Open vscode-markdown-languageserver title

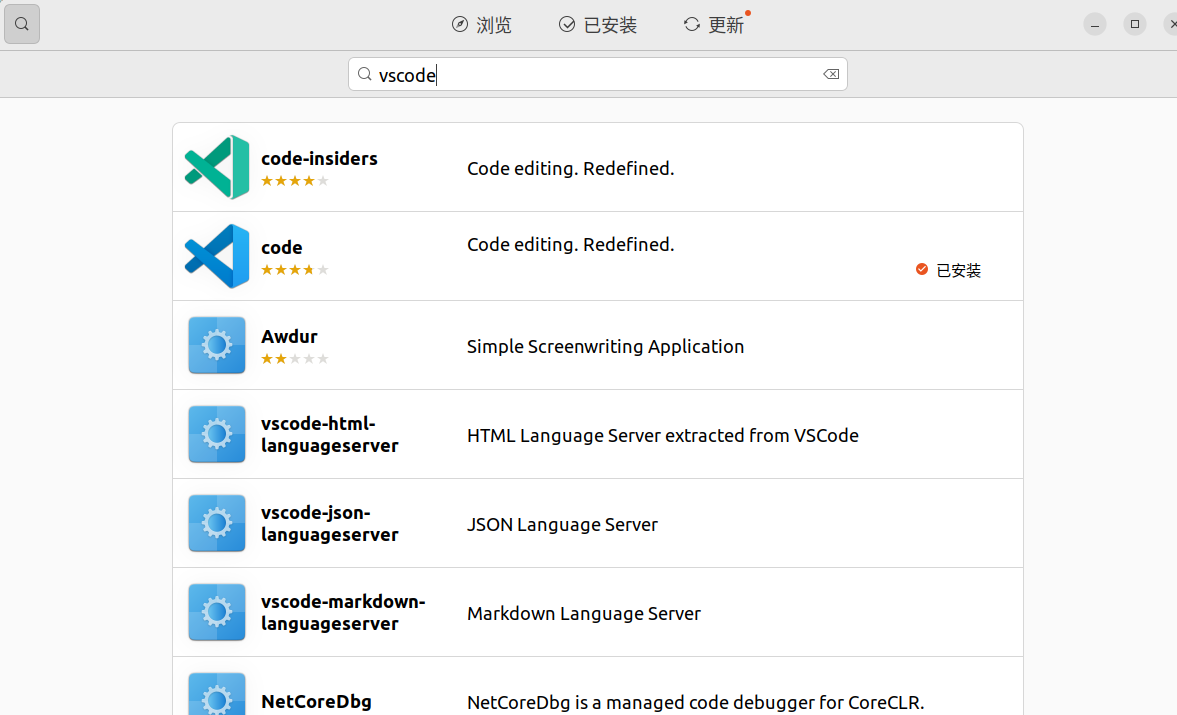[x=343, y=612]
